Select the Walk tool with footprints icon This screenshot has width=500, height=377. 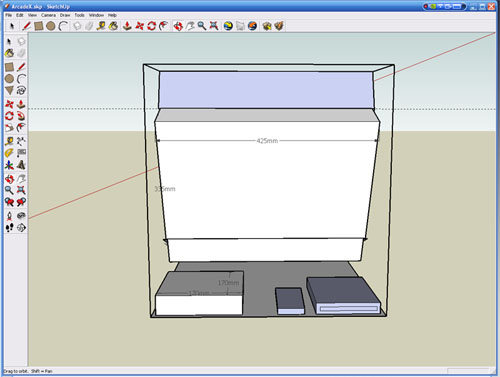click(9, 228)
